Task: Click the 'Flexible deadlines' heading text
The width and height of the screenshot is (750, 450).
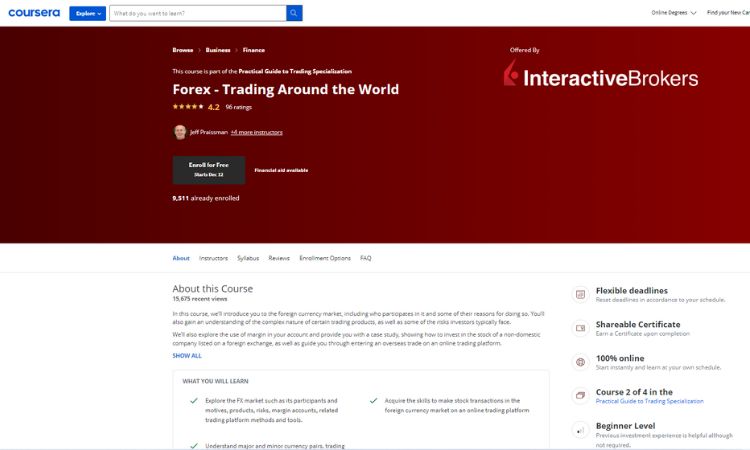Action: click(x=632, y=291)
